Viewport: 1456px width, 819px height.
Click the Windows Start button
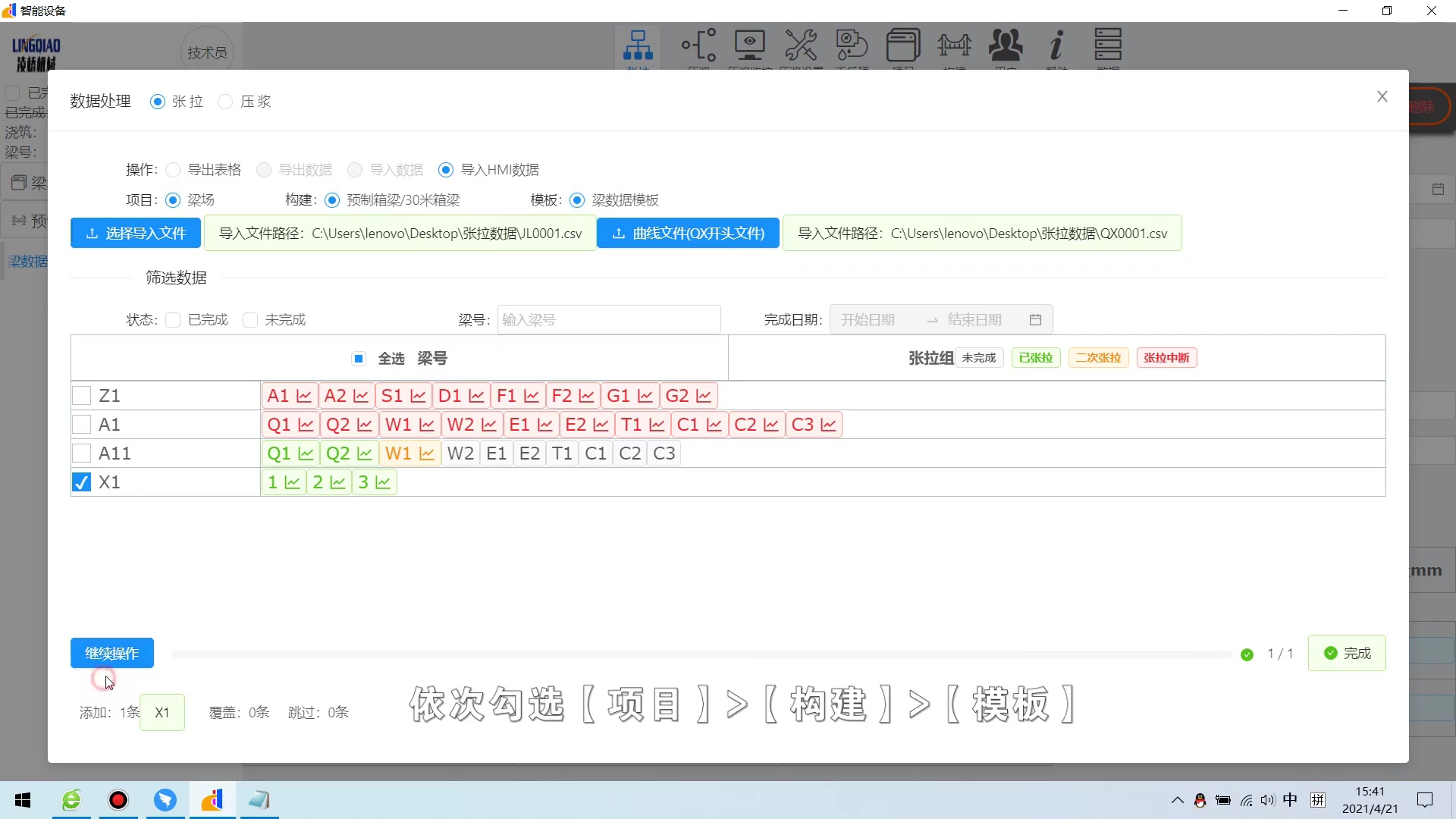pyautogui.click(x=23, y=800)
